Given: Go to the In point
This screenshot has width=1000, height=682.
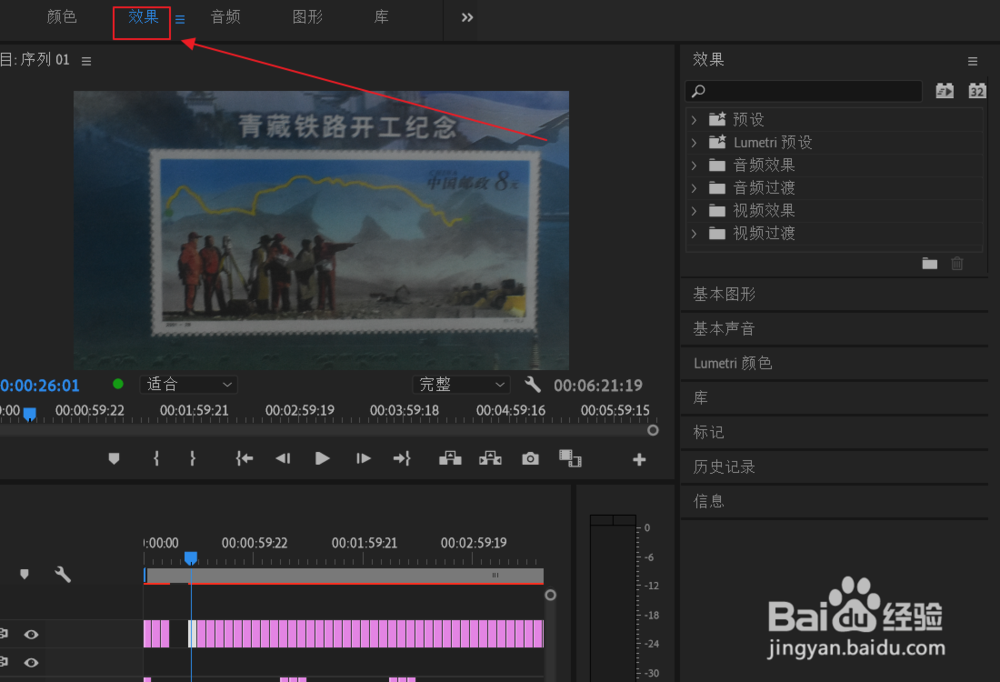Looking at the screenshot, I should [244, 459].
